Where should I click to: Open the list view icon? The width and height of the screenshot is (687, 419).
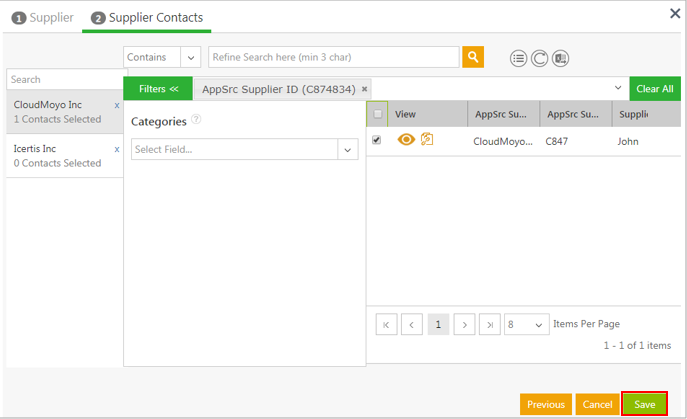click(x=518, y=58)
